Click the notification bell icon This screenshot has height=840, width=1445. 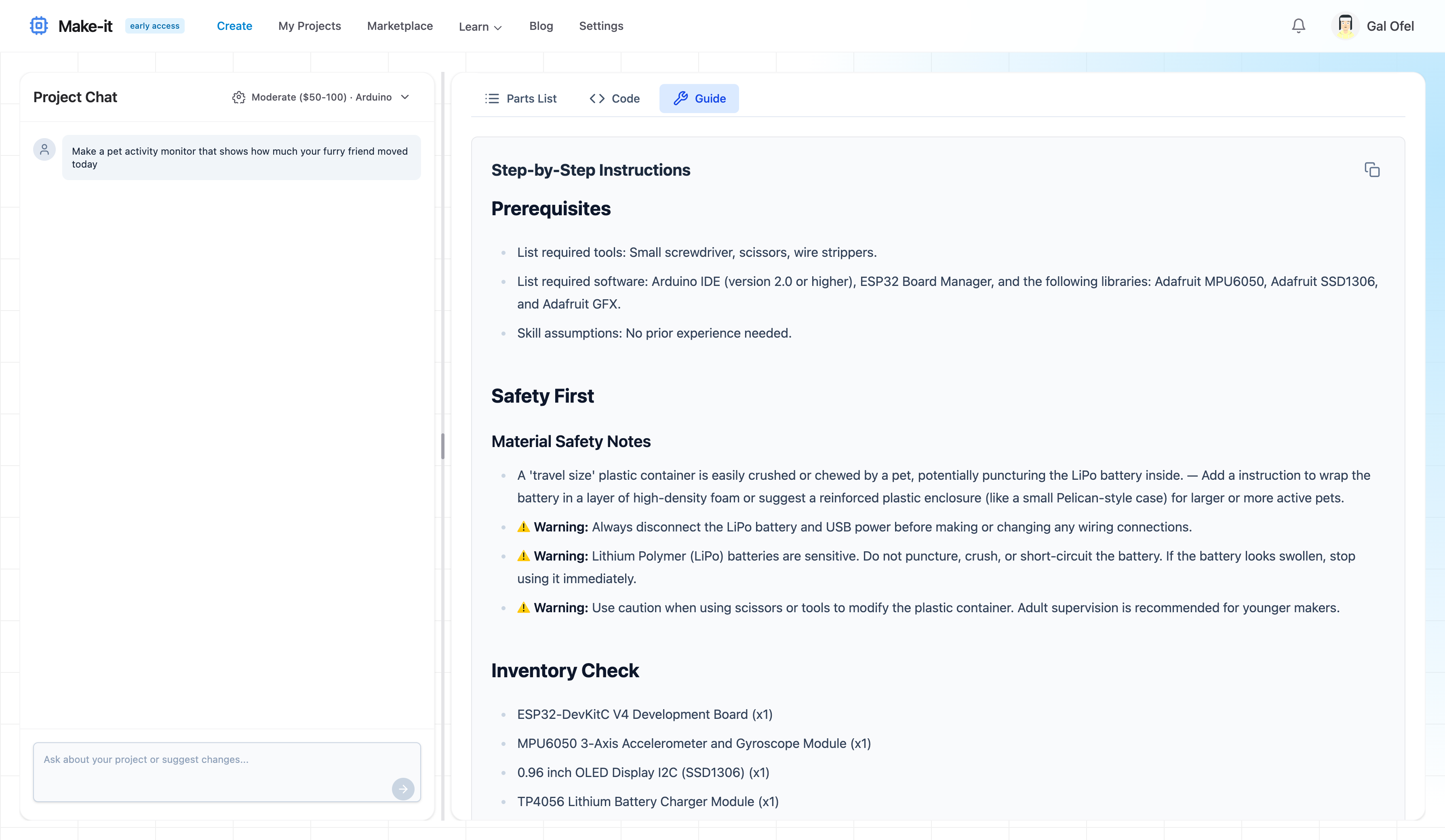(1298, 25)
